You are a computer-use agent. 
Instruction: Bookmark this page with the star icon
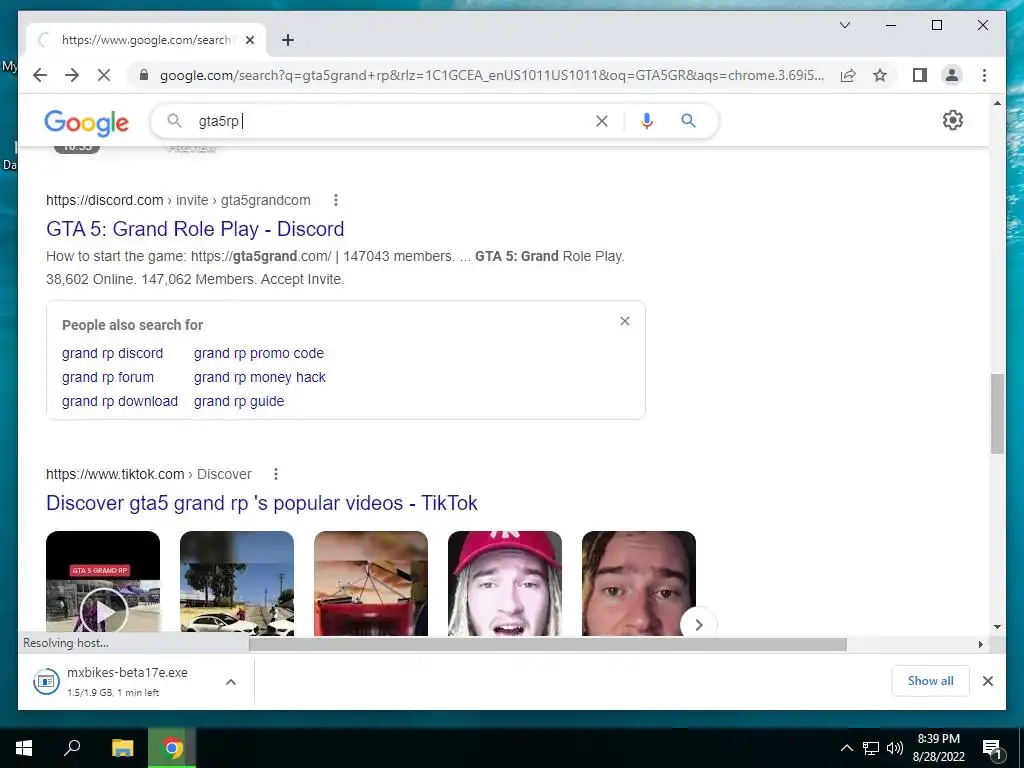(x=880, y=75)
